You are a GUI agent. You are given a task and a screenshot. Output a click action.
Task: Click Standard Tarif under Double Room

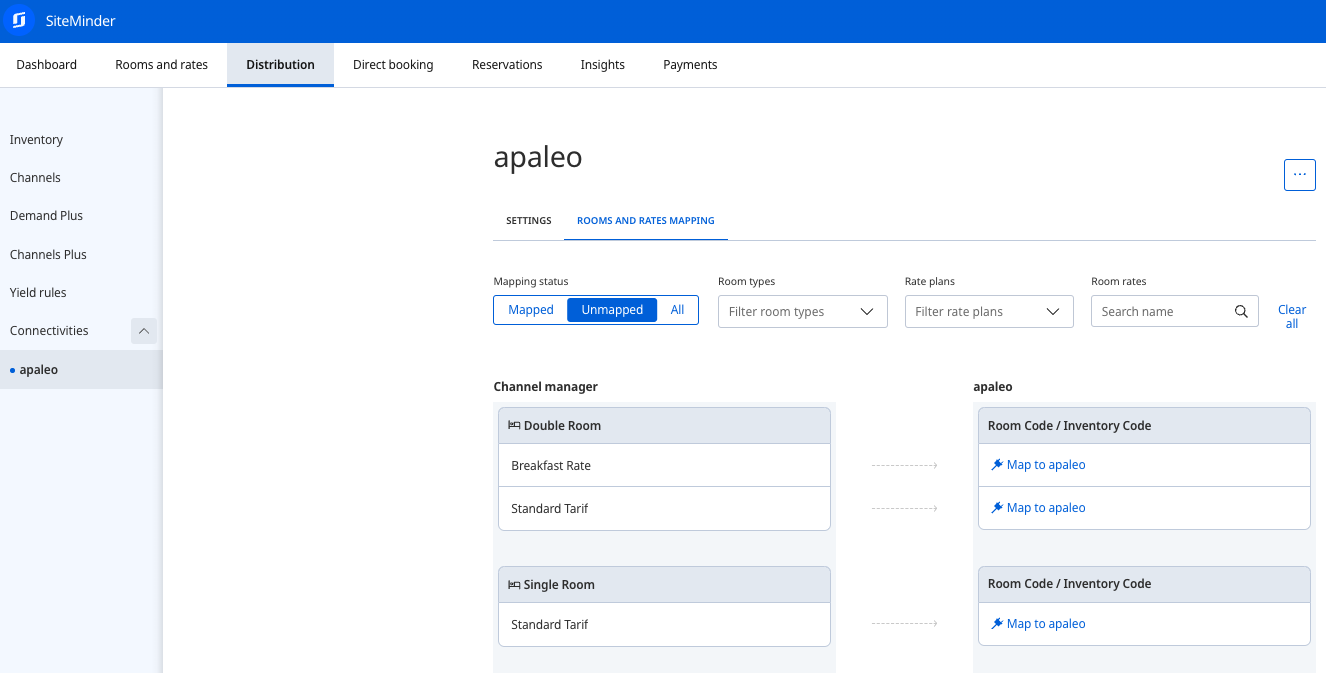tap(664, 509)
